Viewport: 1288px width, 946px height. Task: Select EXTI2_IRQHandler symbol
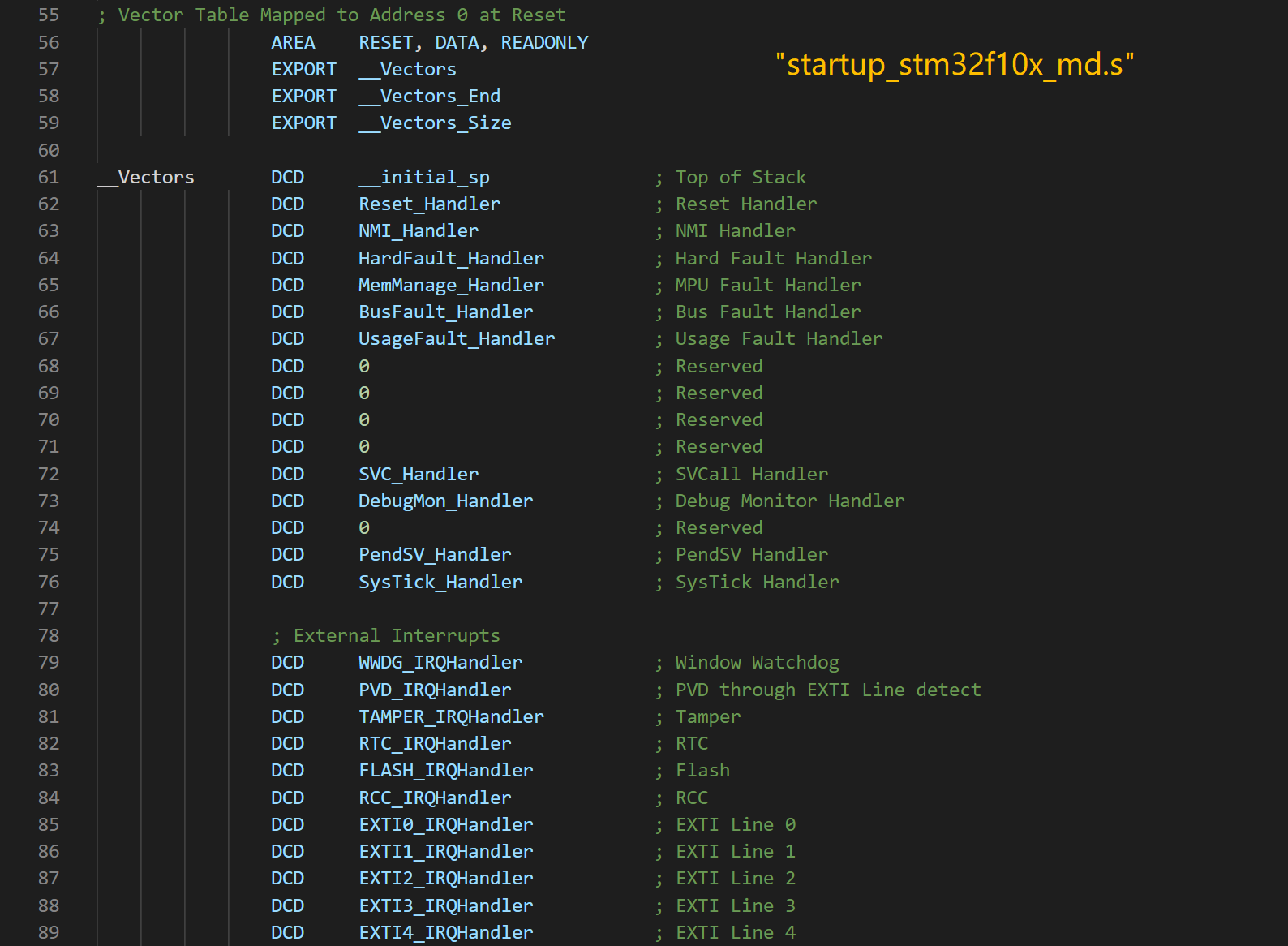point(446,879)
